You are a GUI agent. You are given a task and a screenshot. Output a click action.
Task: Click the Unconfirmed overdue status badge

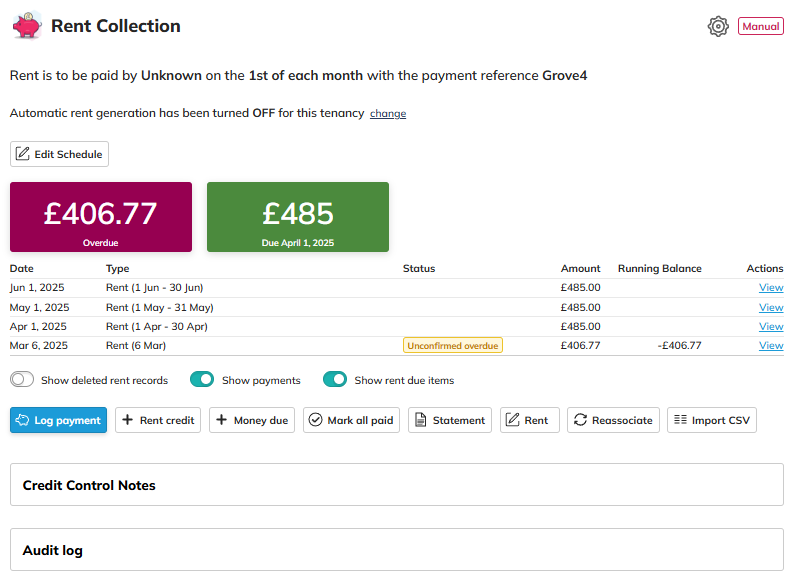pos(453,345)
